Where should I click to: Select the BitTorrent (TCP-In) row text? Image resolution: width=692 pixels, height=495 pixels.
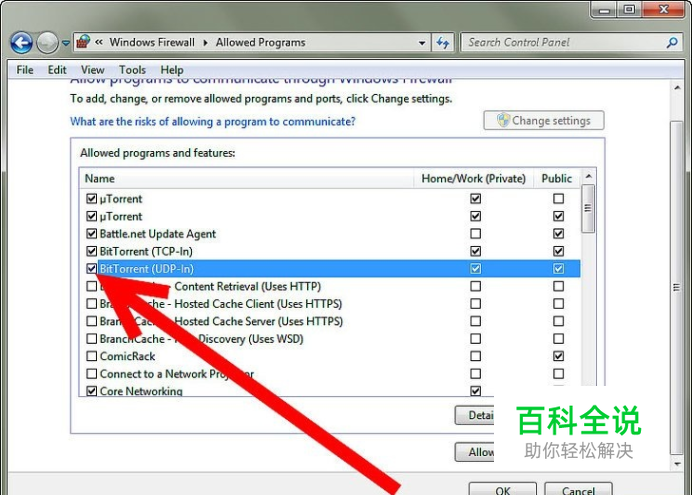pos(146,251)
